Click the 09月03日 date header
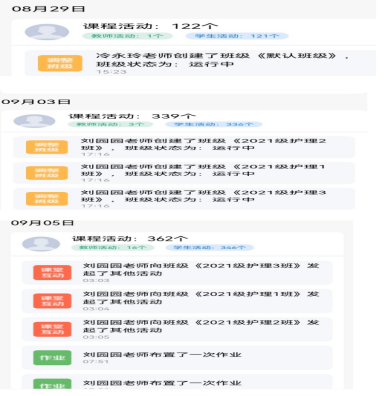Viewport: 386px width, 396px height. coord(36,102)
